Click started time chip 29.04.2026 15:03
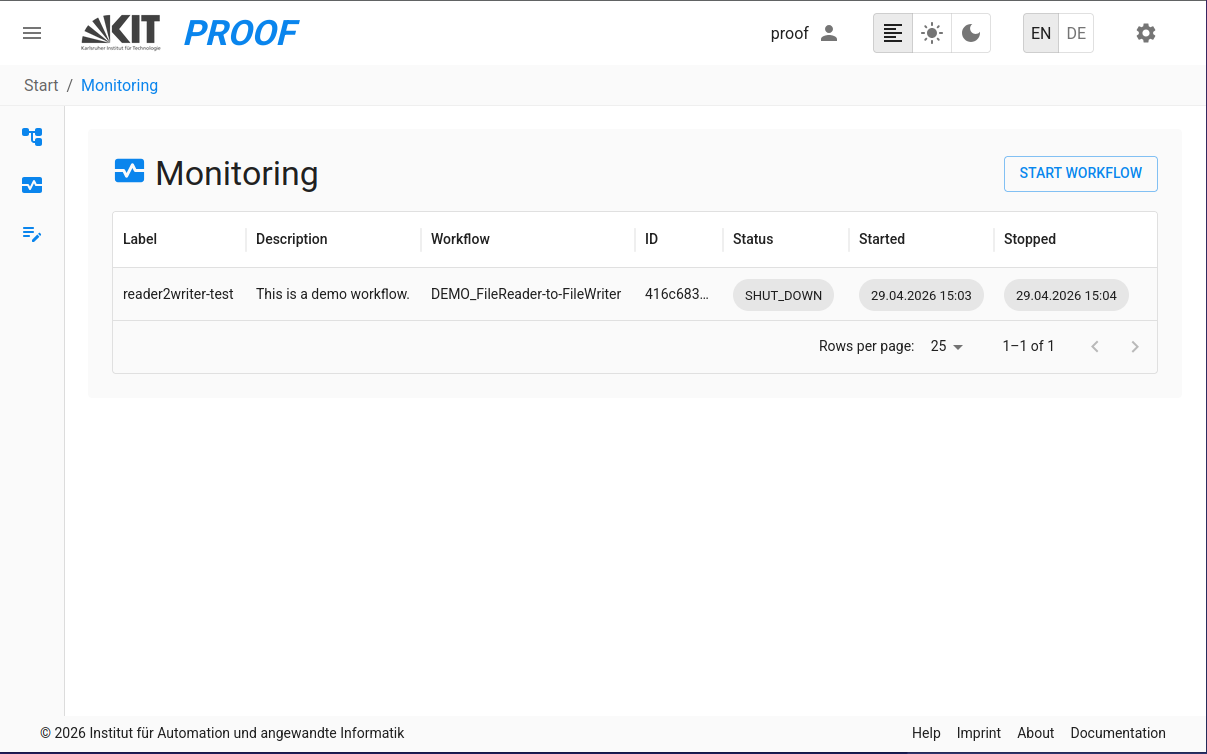The height and width of the screenshot is (754, 1207). pyautogui.click(x=921, y=295)
